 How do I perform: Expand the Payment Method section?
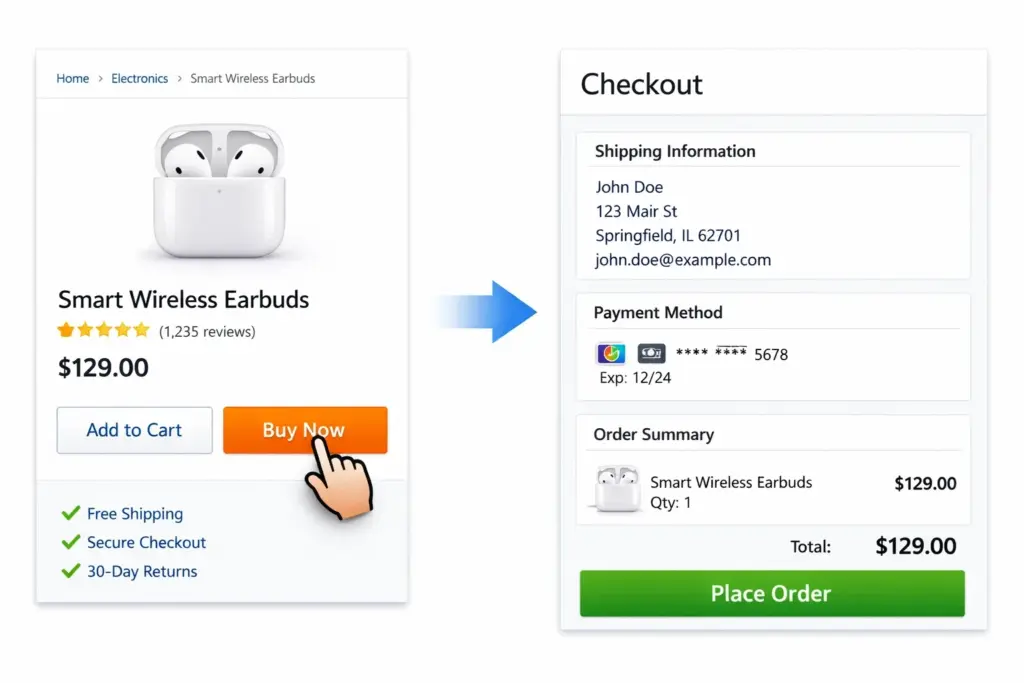pyautogui.click(x=658, y=312)
